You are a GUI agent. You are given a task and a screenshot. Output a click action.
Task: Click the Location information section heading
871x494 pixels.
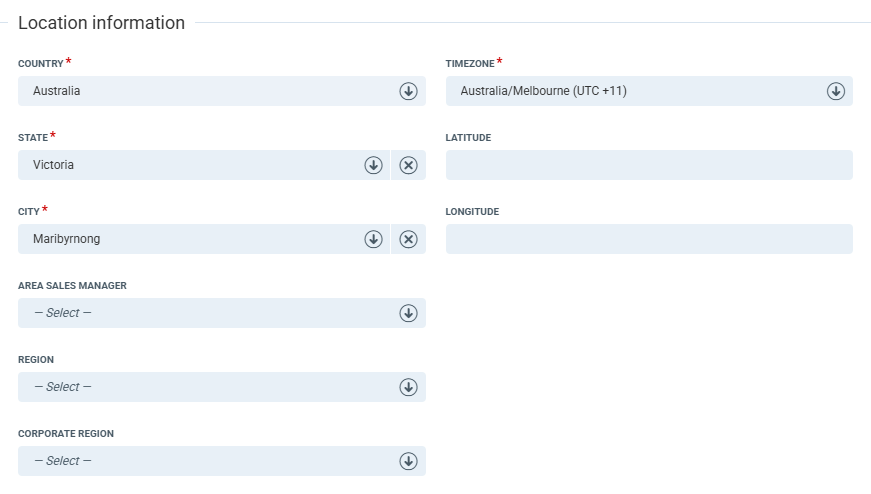(x=101, y=23)
